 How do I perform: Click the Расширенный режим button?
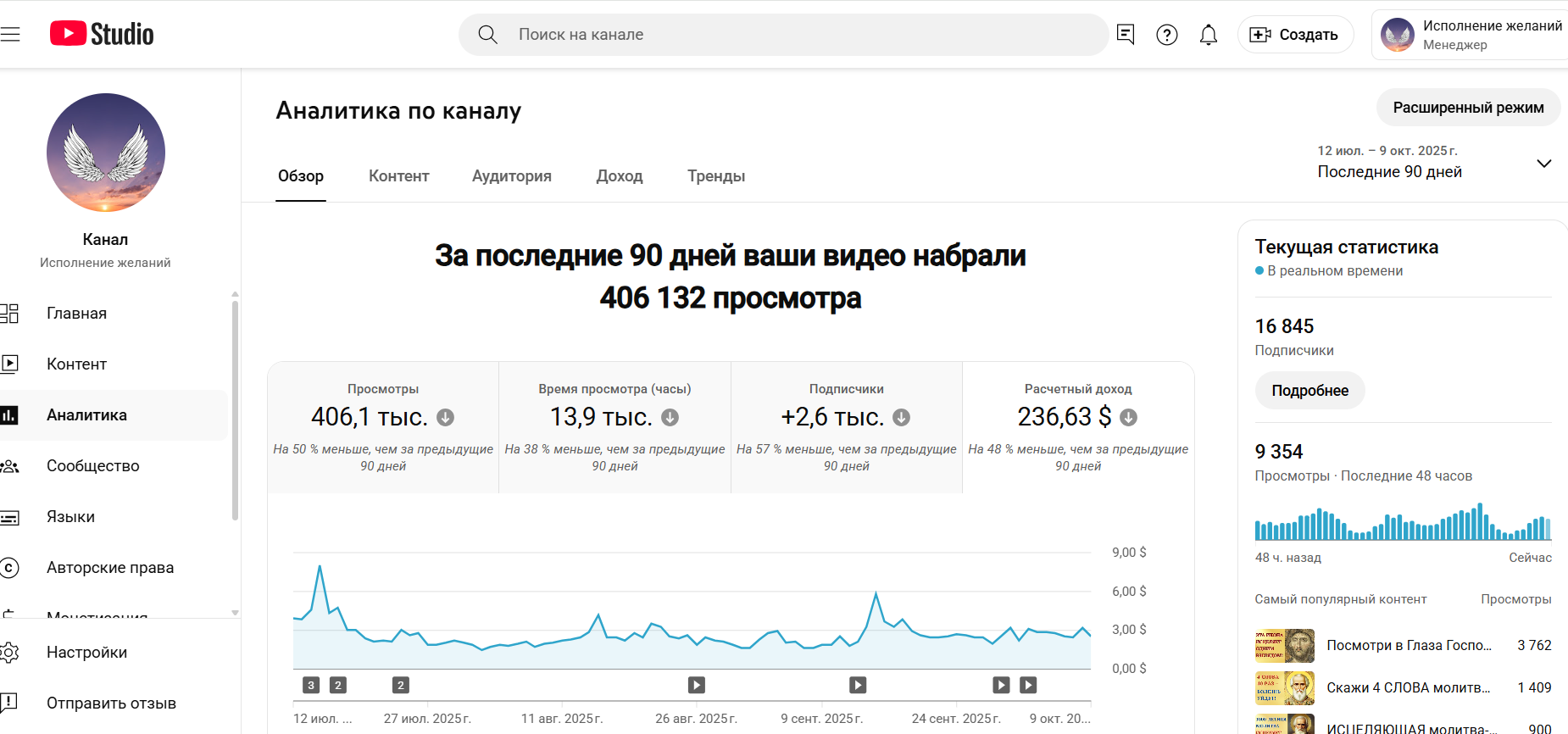point(1469,108)
